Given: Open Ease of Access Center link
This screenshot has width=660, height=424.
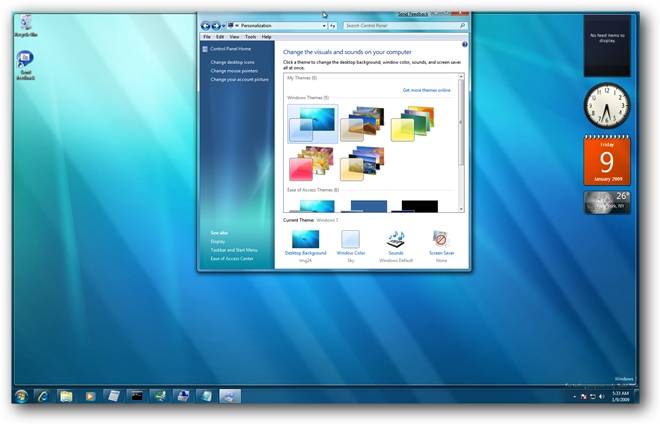Looking at the screenshot, I should [x=232, y=259].
